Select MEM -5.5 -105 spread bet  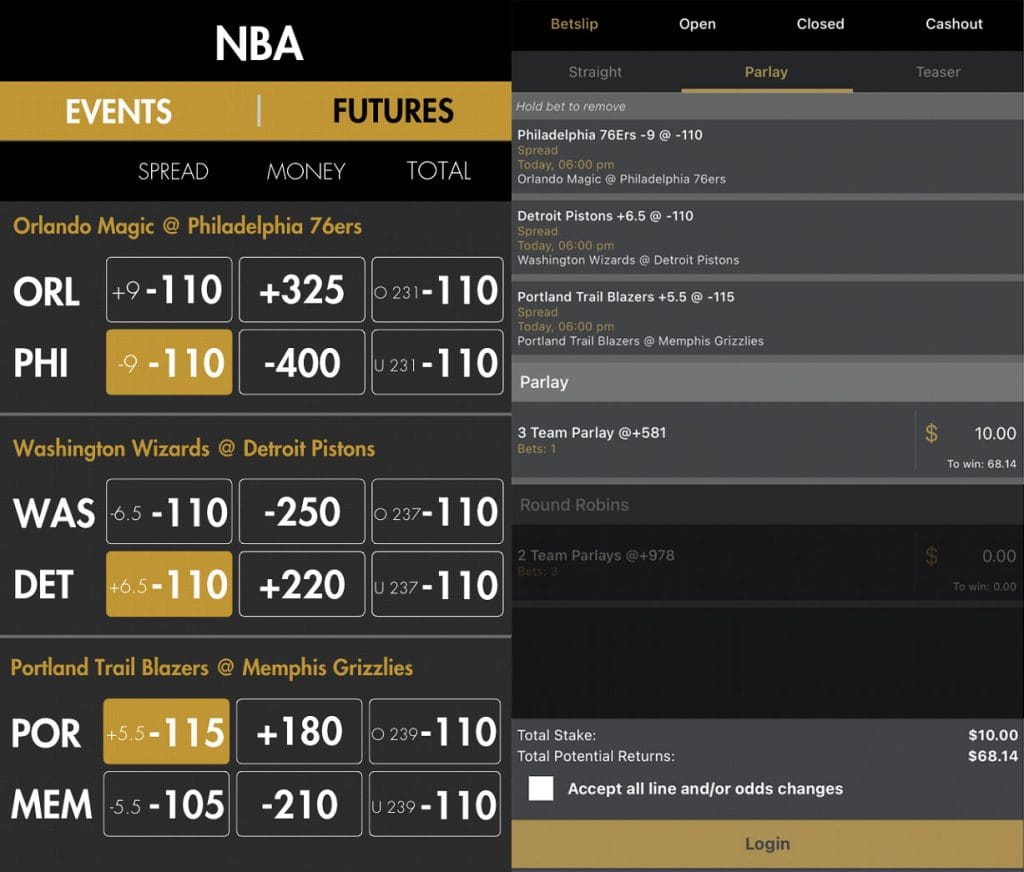coord(167,804)
